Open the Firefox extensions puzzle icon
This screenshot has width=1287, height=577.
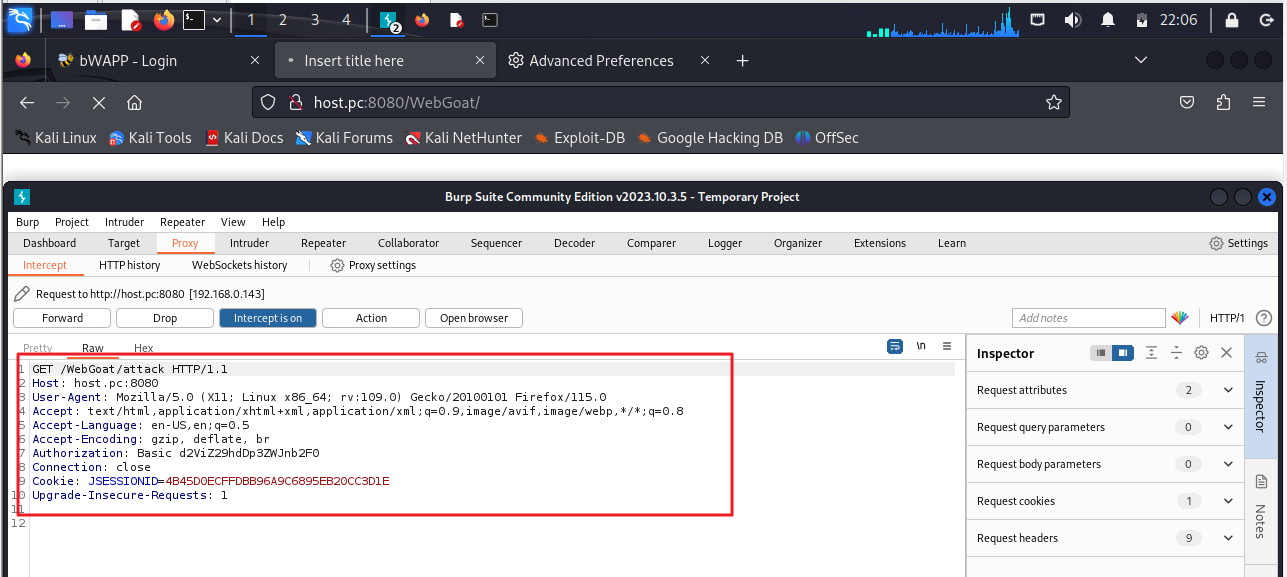click(1223, 102)
